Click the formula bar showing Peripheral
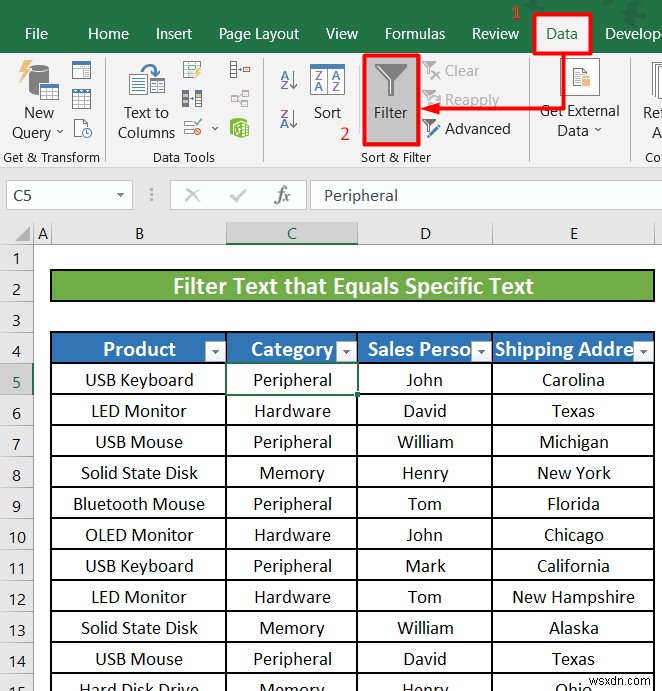Viewport: 662px width, 691px height. [x=486, y=195]
